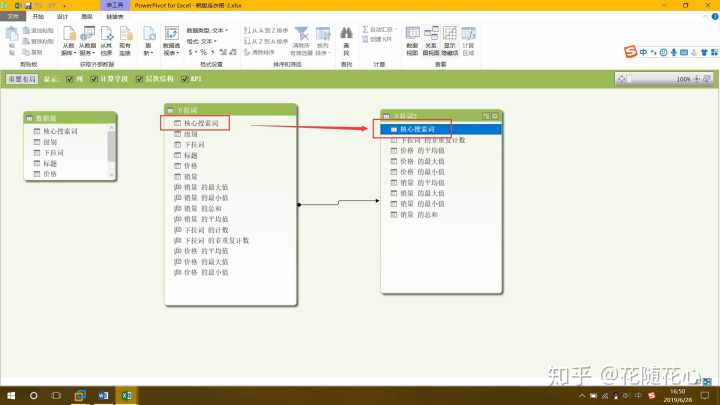Image resolution: width=720 pixels, height=405 pixels.
Task: Open the 文件 (File) tab
Action: pos(13,17)
